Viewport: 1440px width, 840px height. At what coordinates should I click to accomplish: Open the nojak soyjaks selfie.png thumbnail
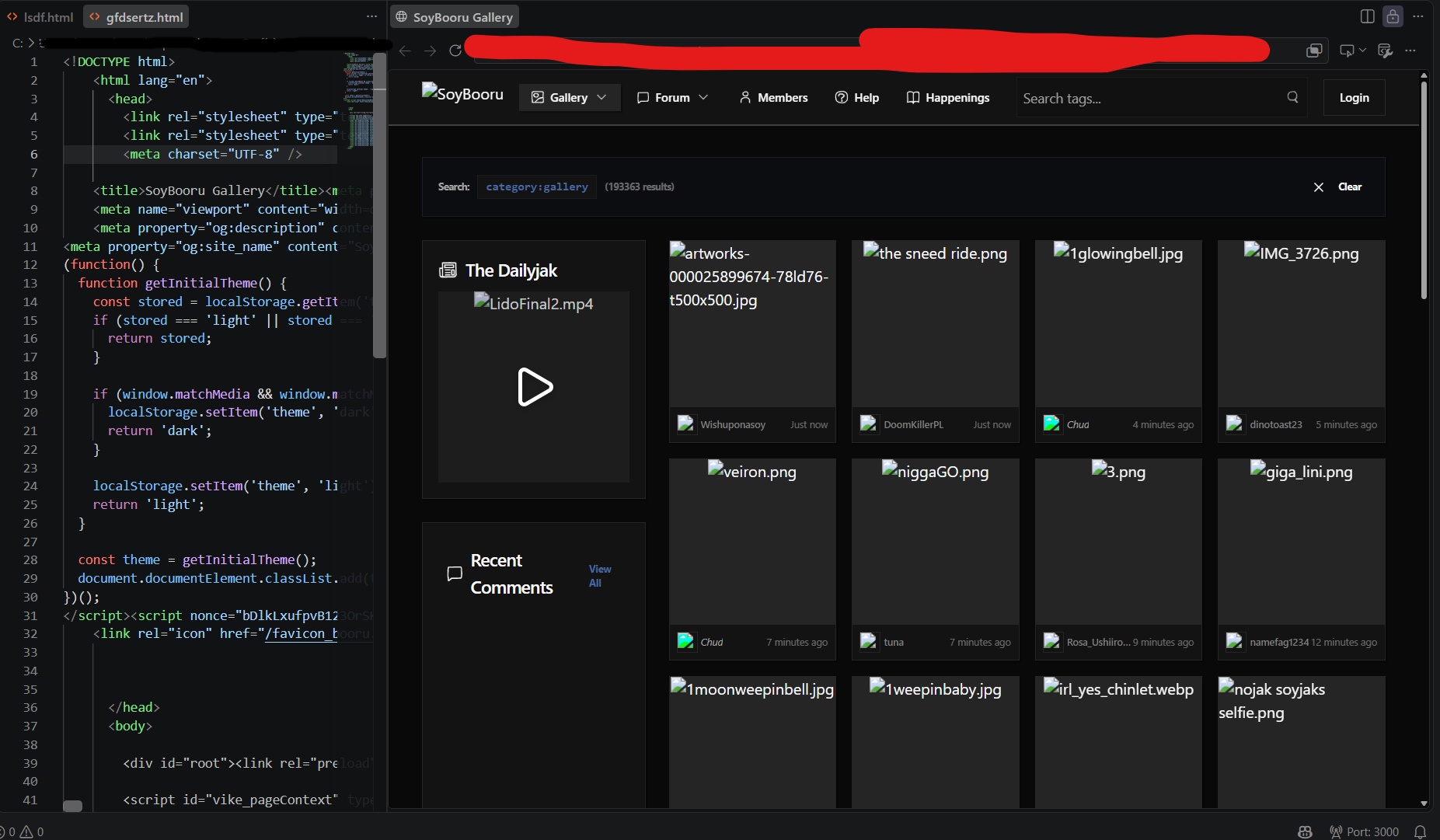[1301, 742]
